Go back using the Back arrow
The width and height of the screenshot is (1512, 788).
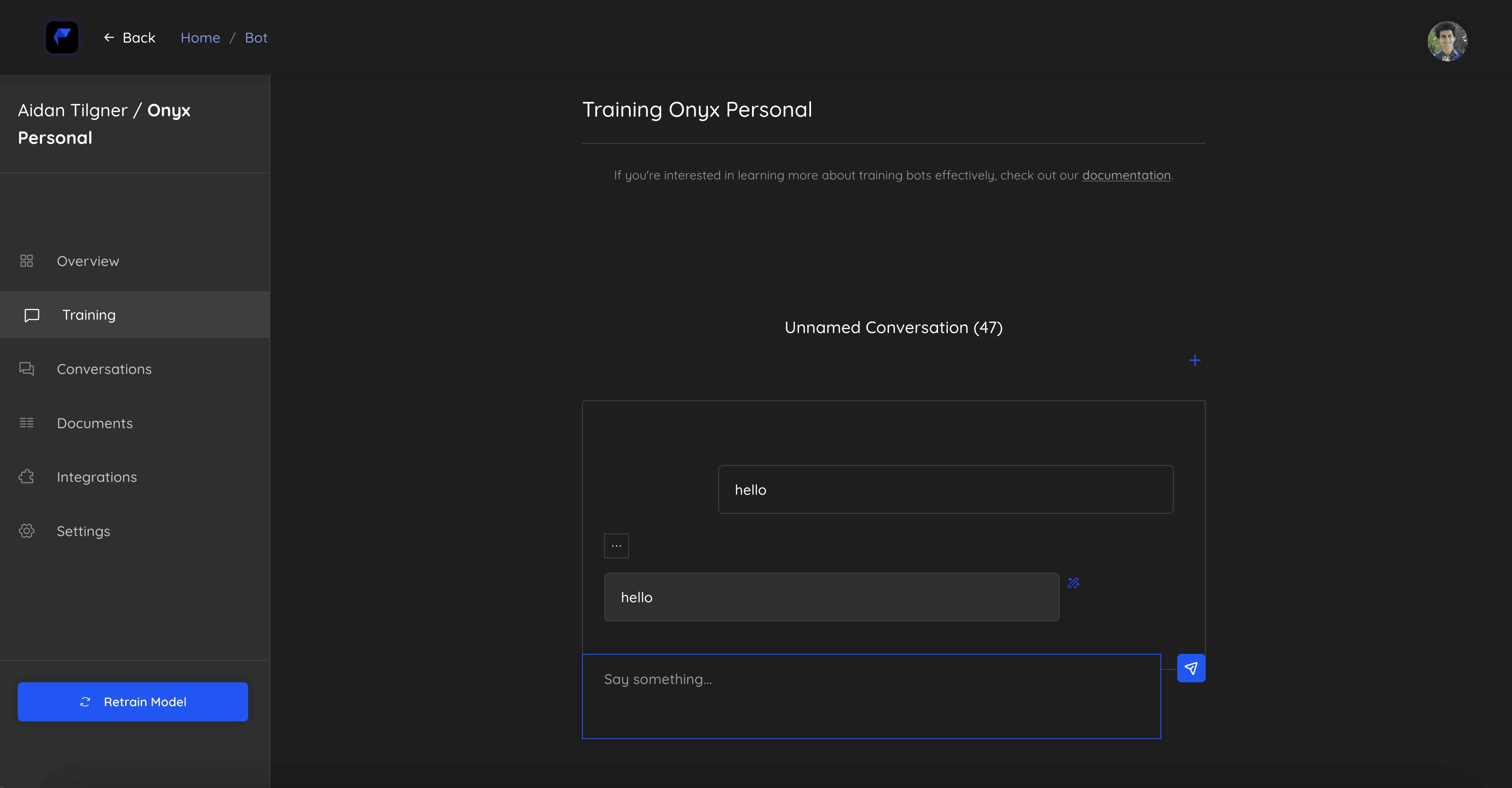130,38
